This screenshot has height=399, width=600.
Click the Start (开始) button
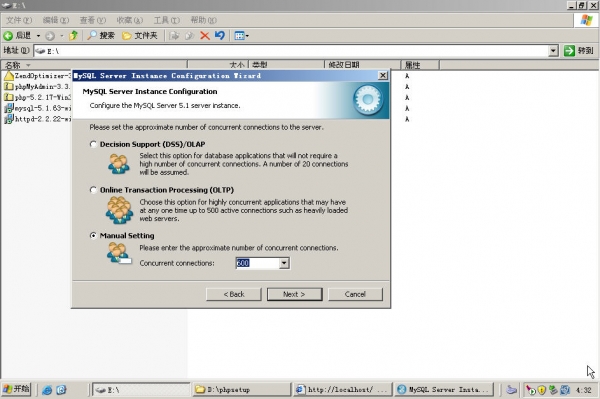coord(16,389)
